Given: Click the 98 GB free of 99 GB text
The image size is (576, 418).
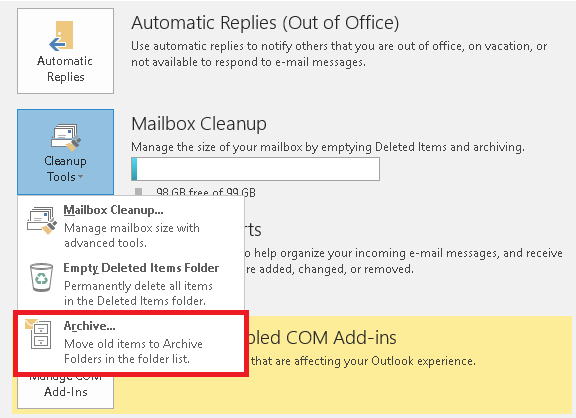Looking at the screenshot, I should pos(206,192).
